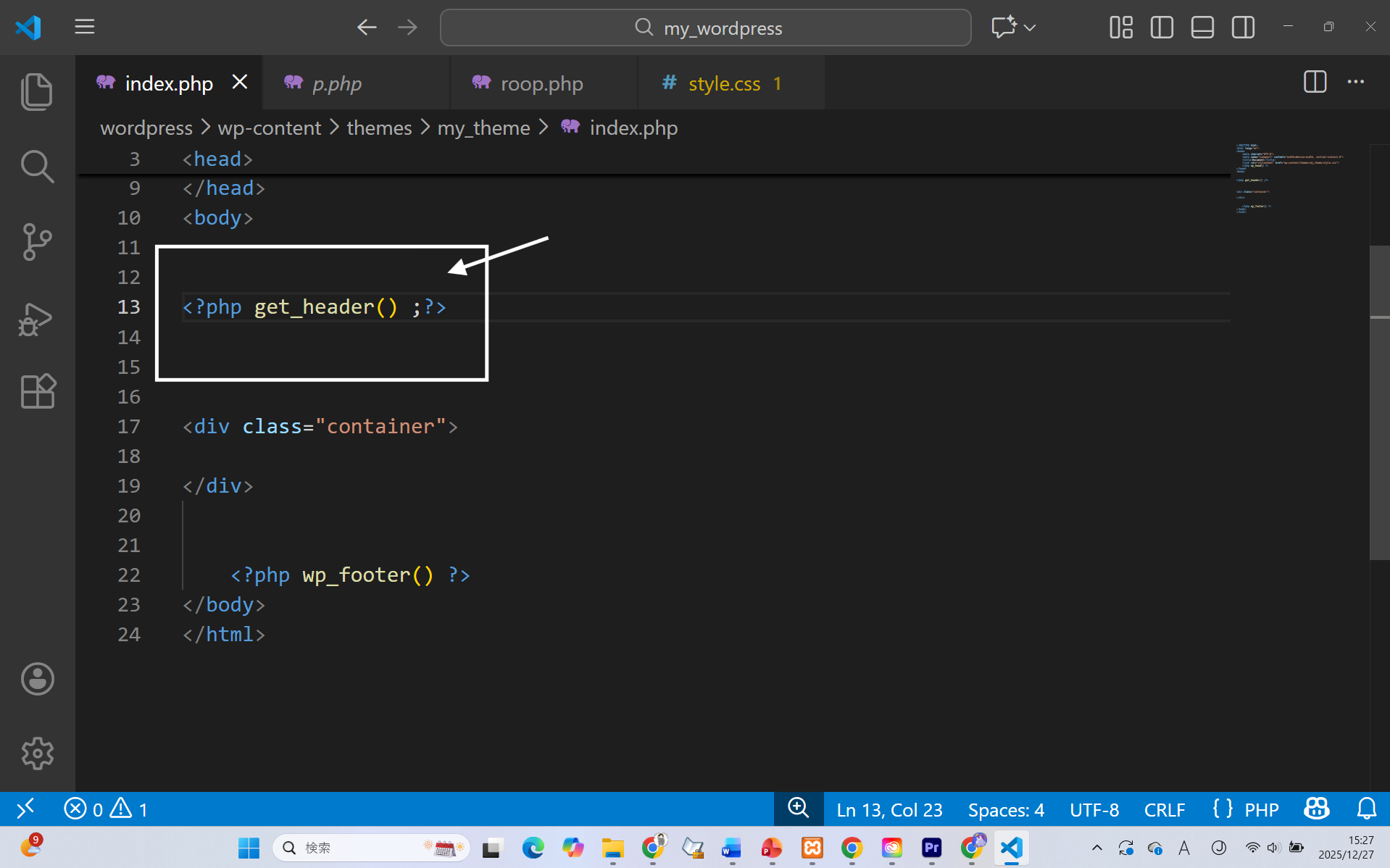Image resolution: width=1390 pixels, height=868 pixels.
Task: Click the my_wordpress command center search box
Action: click(705, 28)
